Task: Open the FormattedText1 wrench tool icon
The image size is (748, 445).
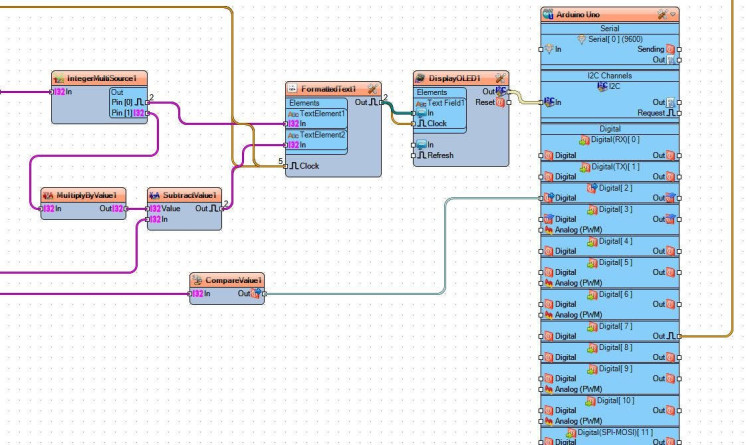Action: [373, 89]
